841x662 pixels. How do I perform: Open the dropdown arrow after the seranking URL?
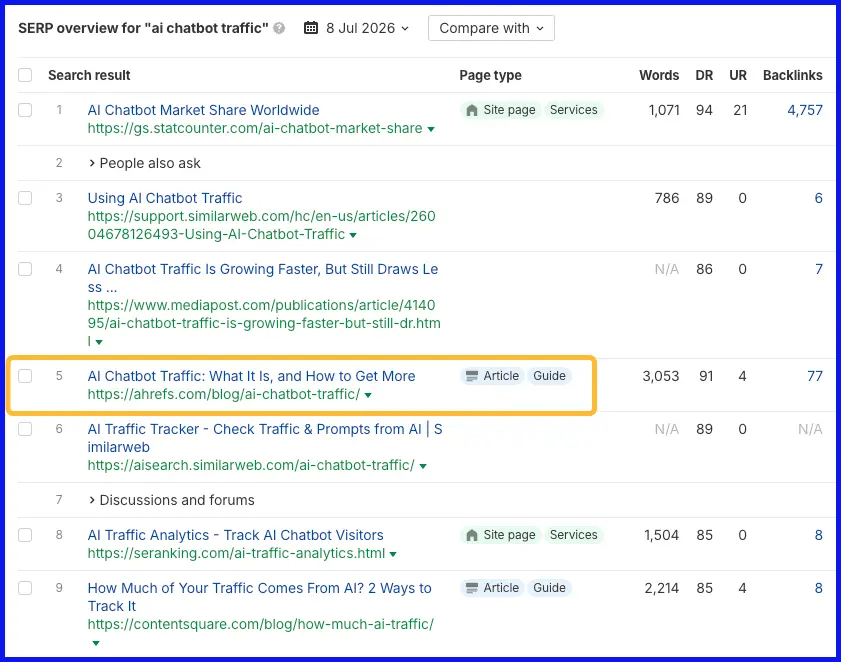393,554
